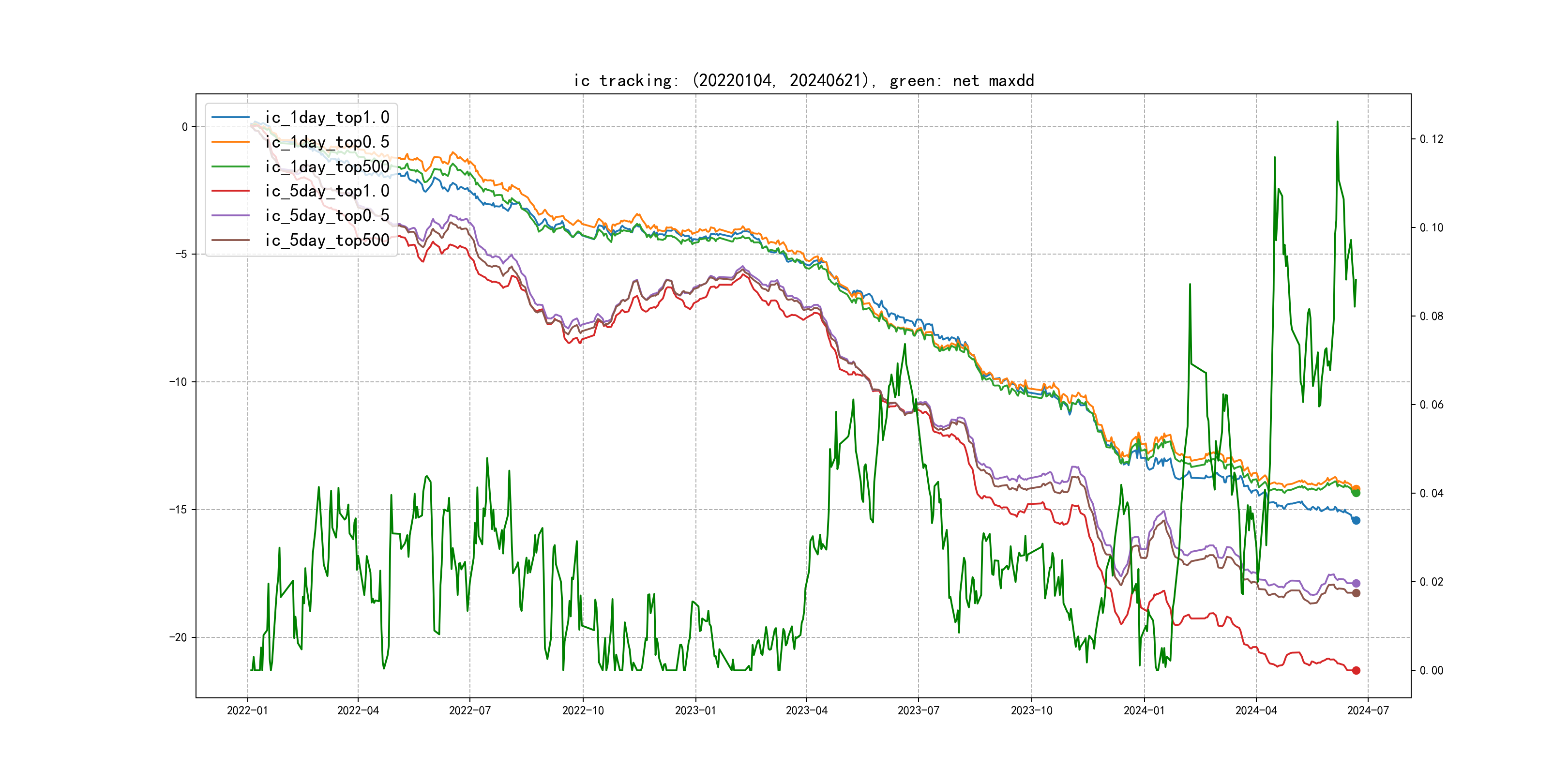
Task: Click the ic_1day_top1.0 legend entry
Action: (327, 117)
